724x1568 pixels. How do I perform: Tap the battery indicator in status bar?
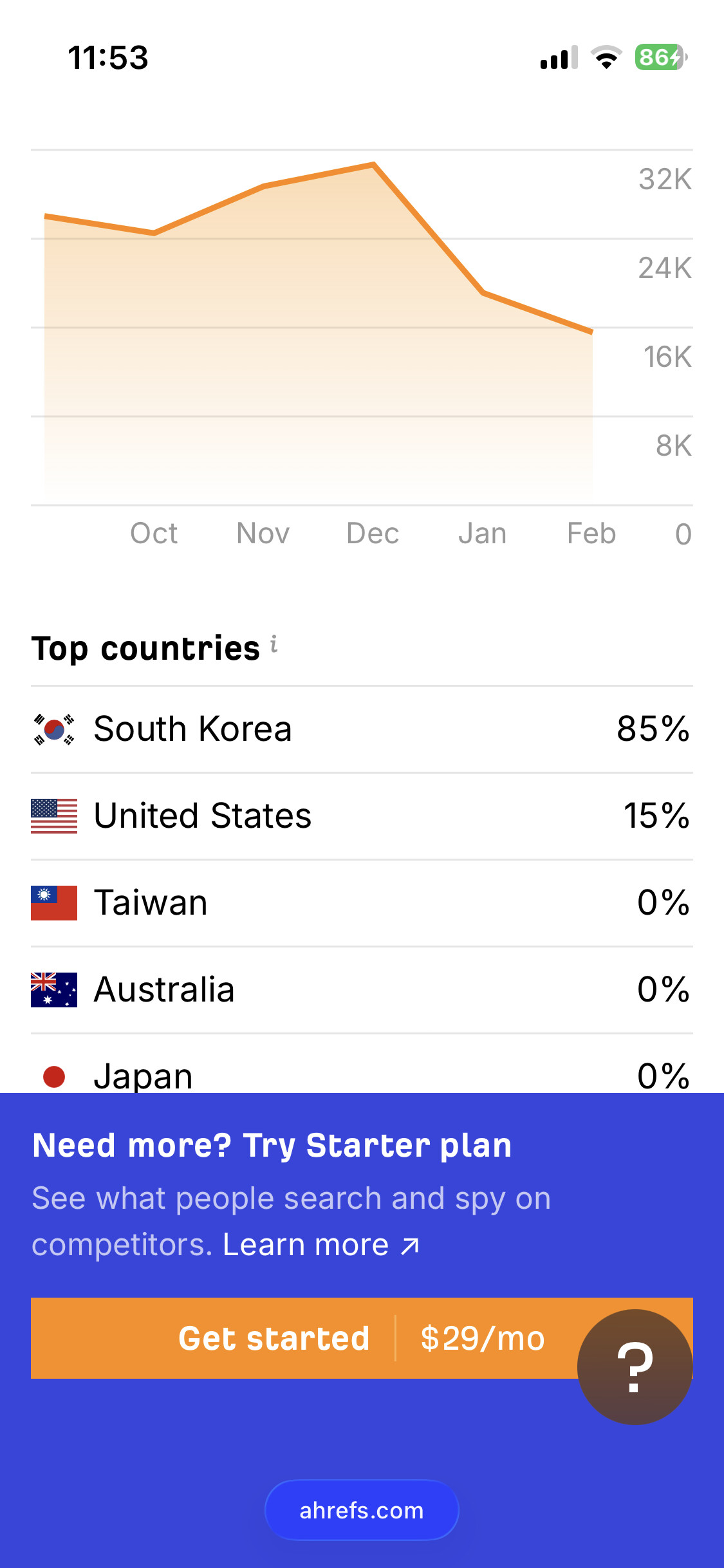click(661, 57)
